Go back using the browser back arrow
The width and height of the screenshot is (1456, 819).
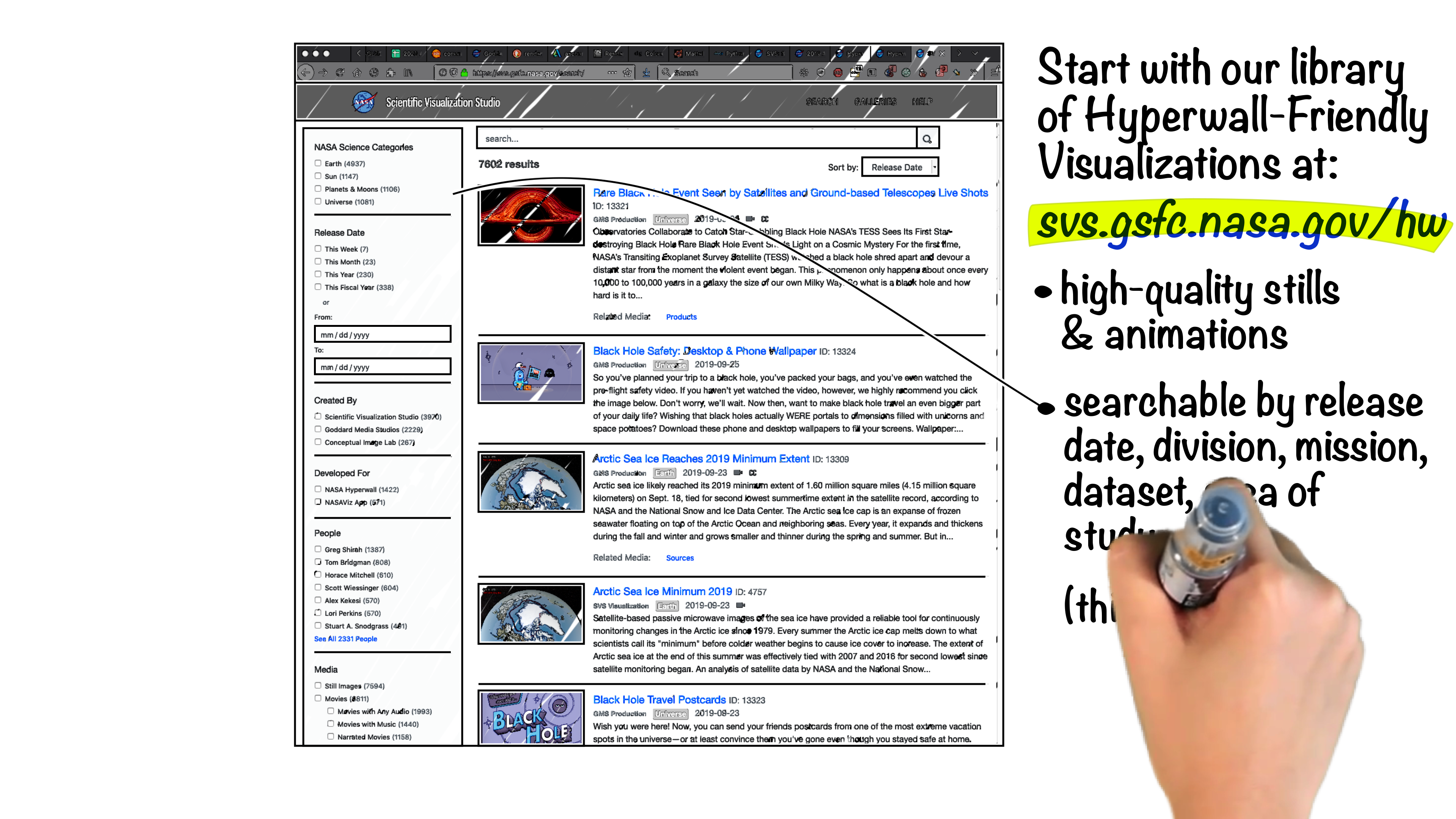click(306, 72)
